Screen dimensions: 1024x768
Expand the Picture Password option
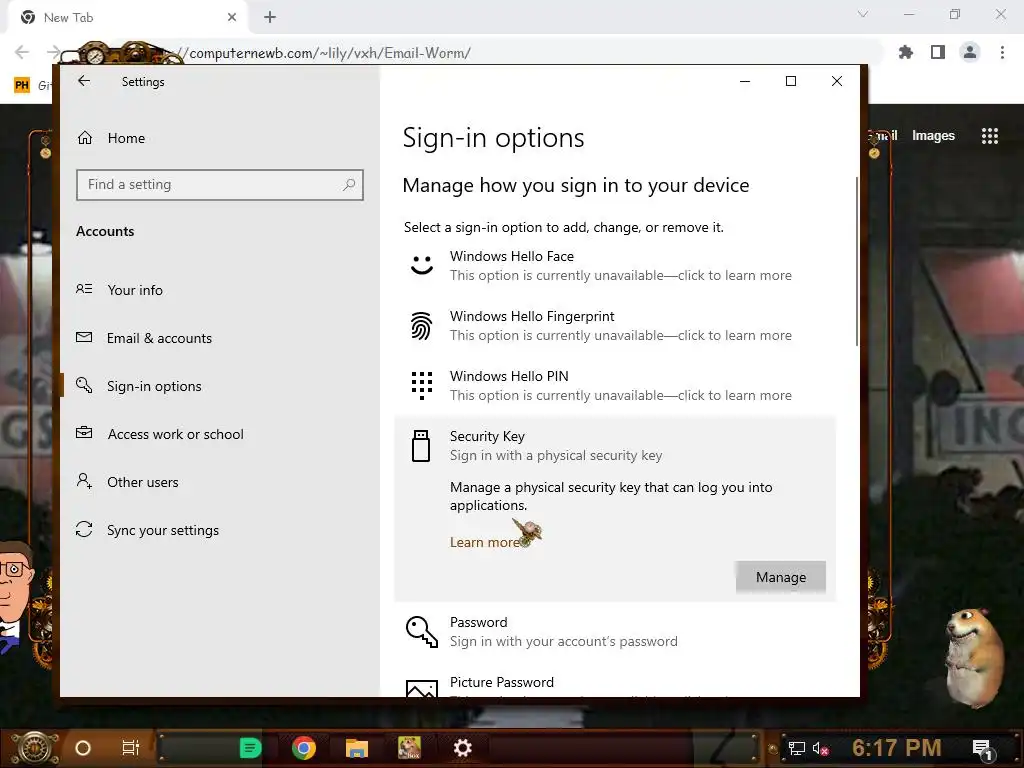[x=615, y=686]
